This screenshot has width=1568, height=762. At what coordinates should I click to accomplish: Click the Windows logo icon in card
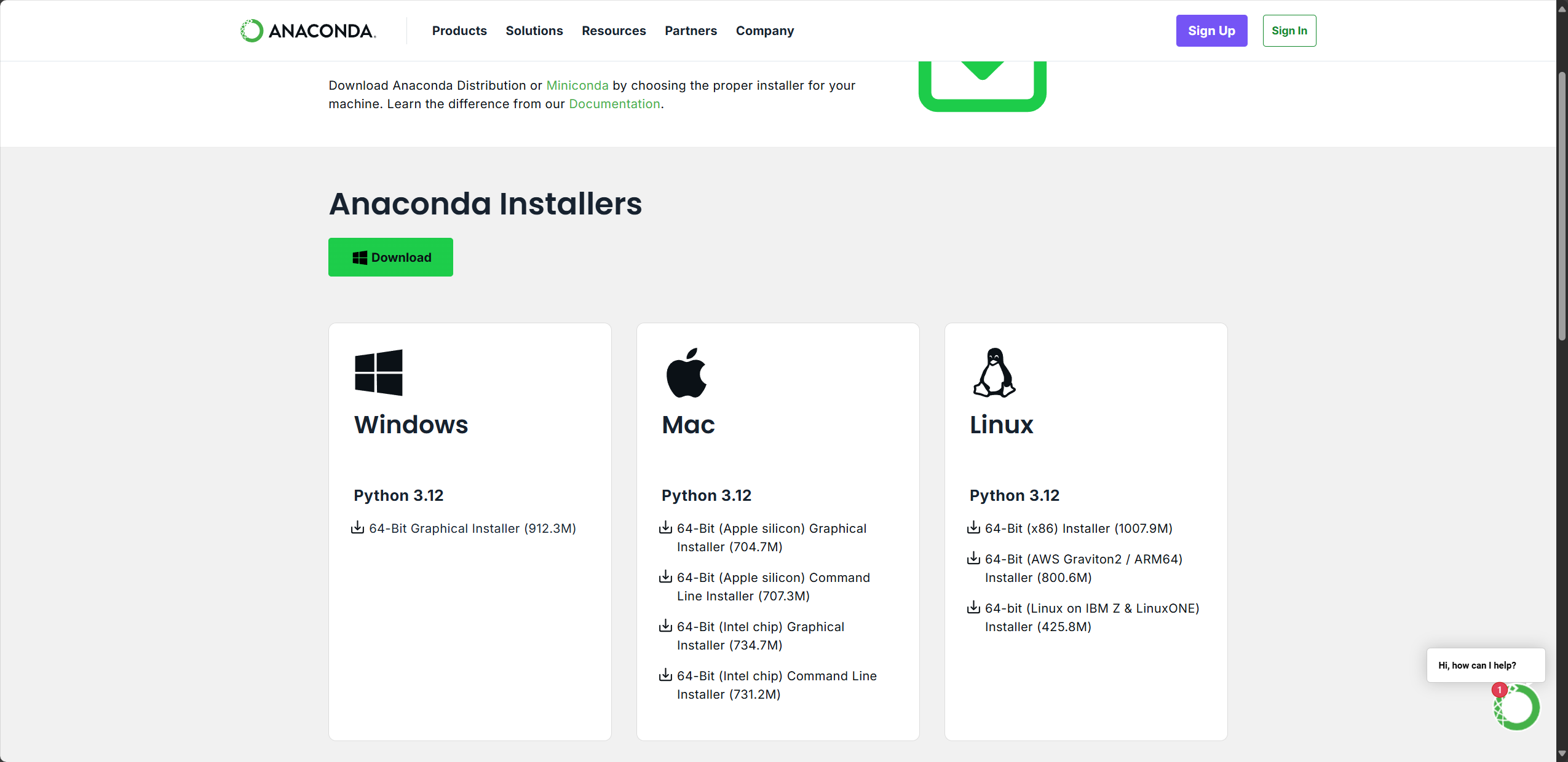click(379, 372)
